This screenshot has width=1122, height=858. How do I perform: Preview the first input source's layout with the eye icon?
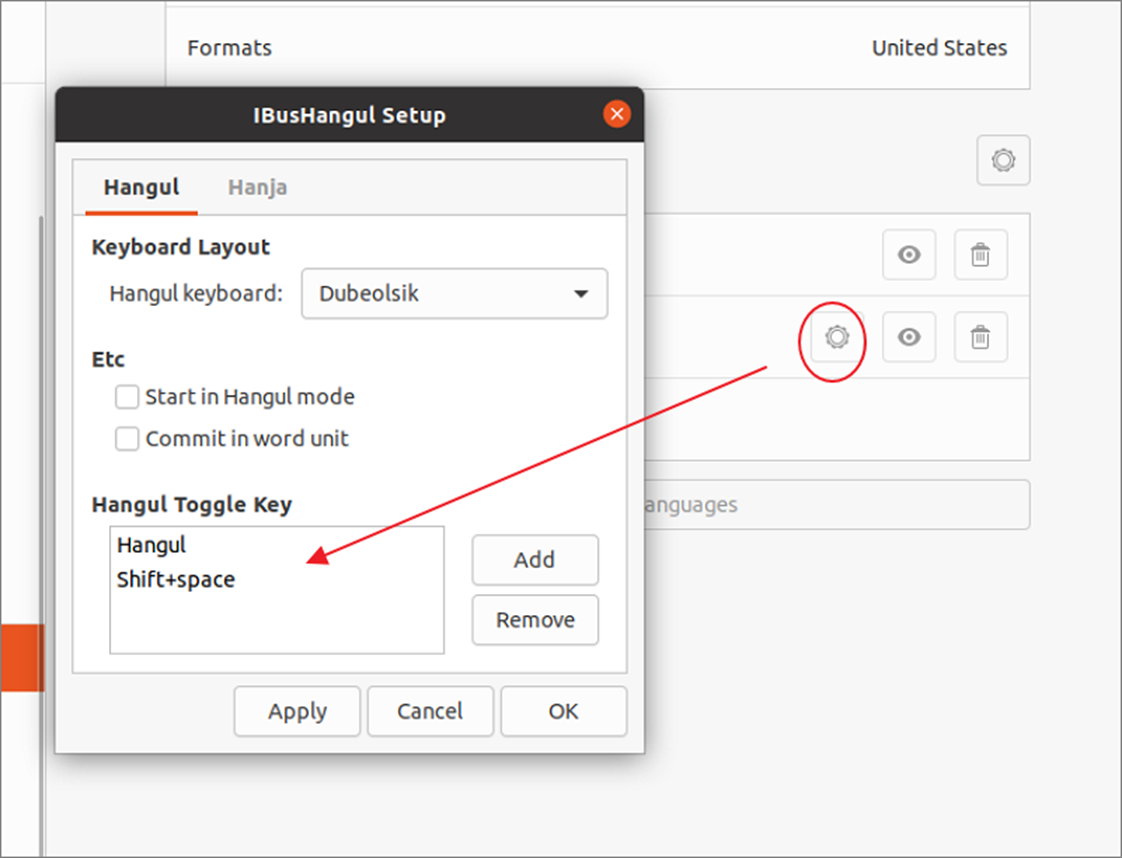[909, 255]
